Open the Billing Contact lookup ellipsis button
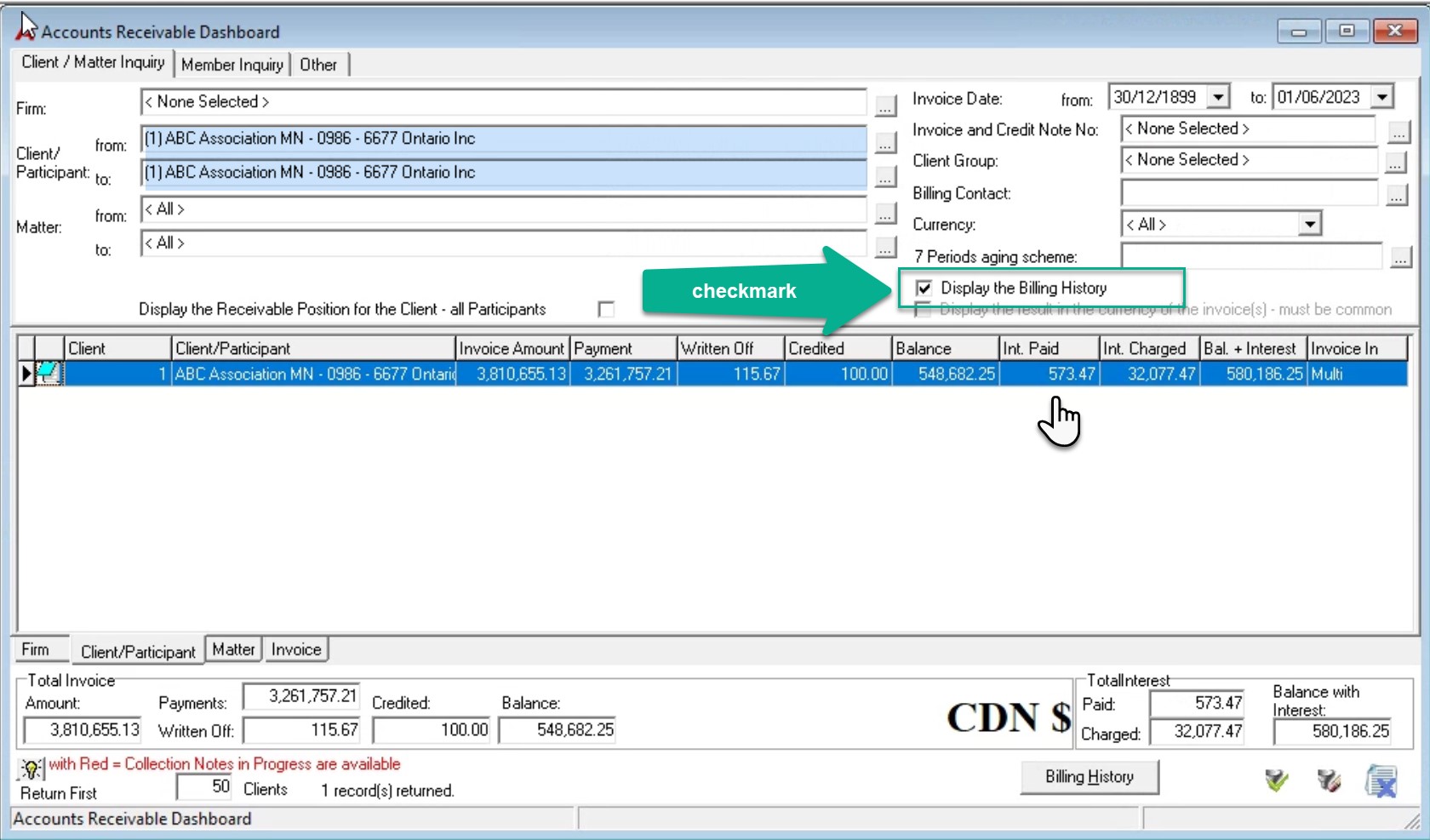This screenshot has width=1430, height=840. (x=1397, y=195)
